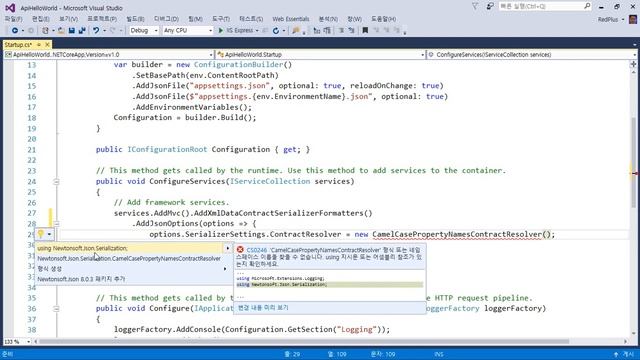Click the split editor handle above scrollbar
The image size is (640, 360).
point(633,64)
